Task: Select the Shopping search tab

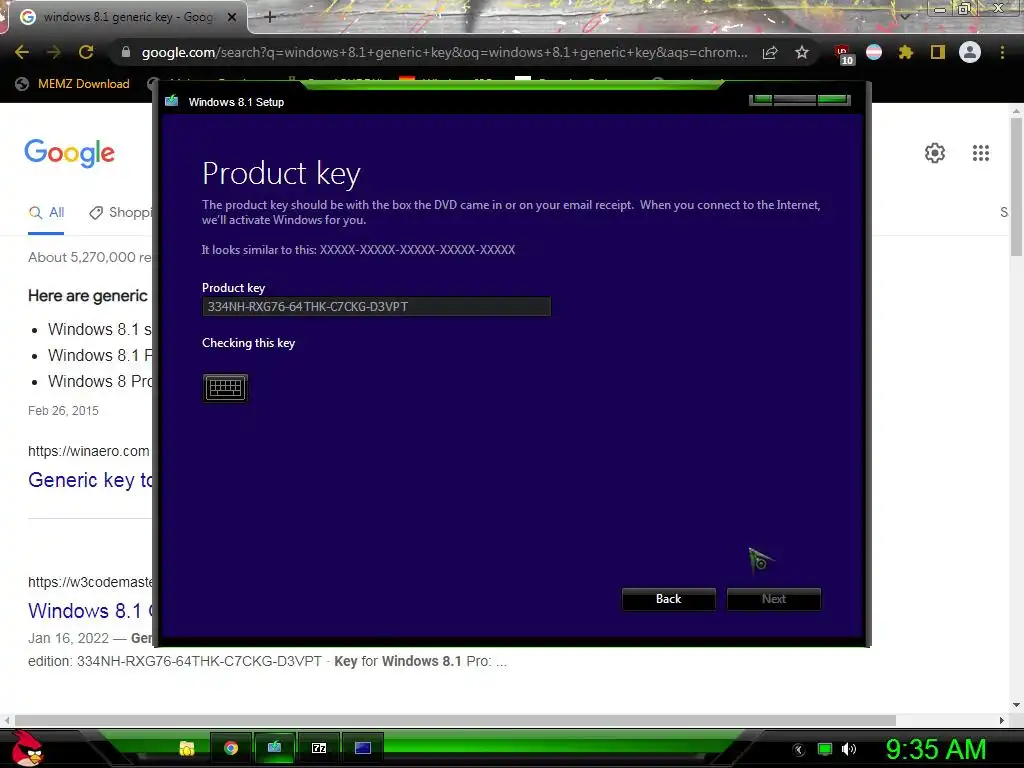Action: (x=121, y=213)
